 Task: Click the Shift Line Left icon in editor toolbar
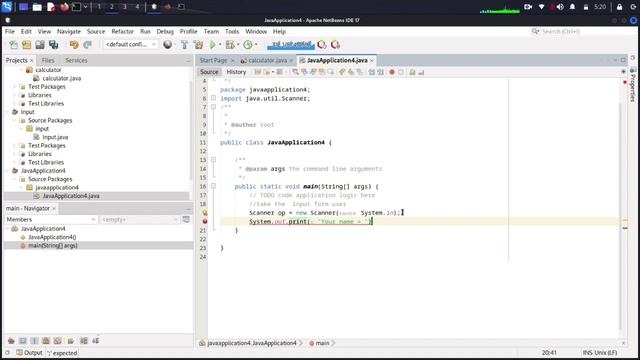pos(371,72)
